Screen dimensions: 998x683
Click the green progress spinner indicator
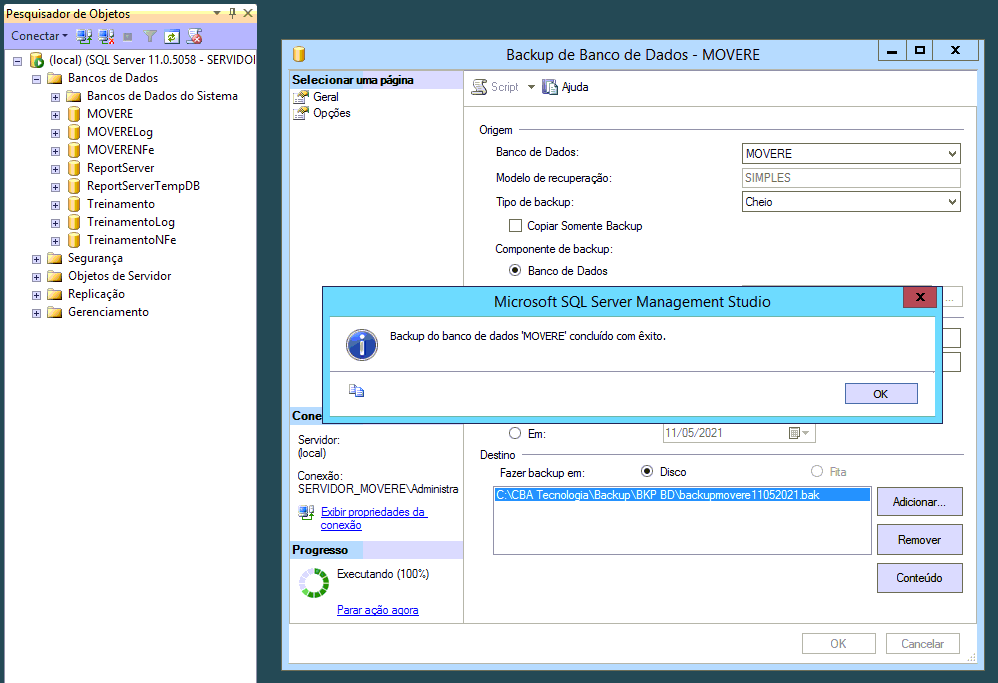coord(314,582)
